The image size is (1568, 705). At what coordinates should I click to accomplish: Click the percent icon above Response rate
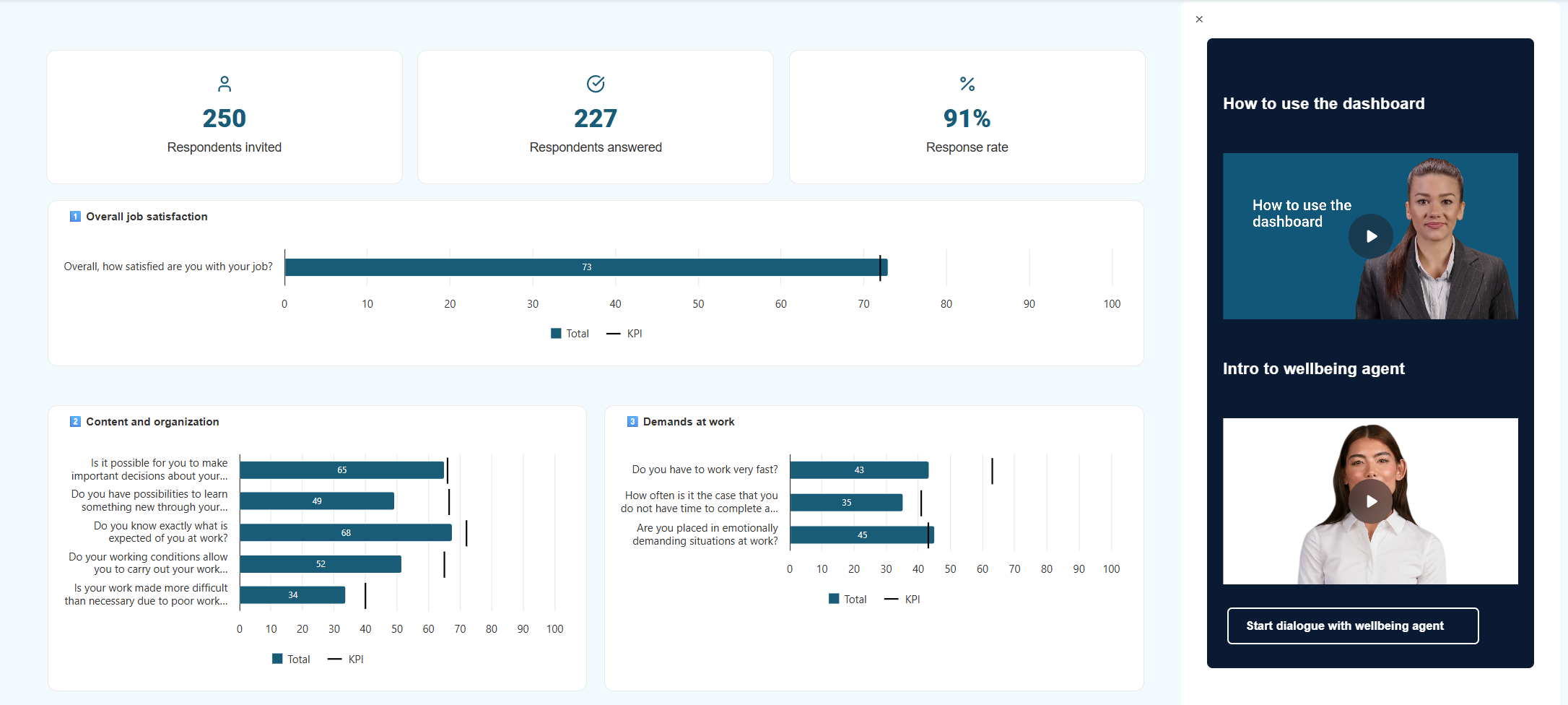click(x=967, y=84)
